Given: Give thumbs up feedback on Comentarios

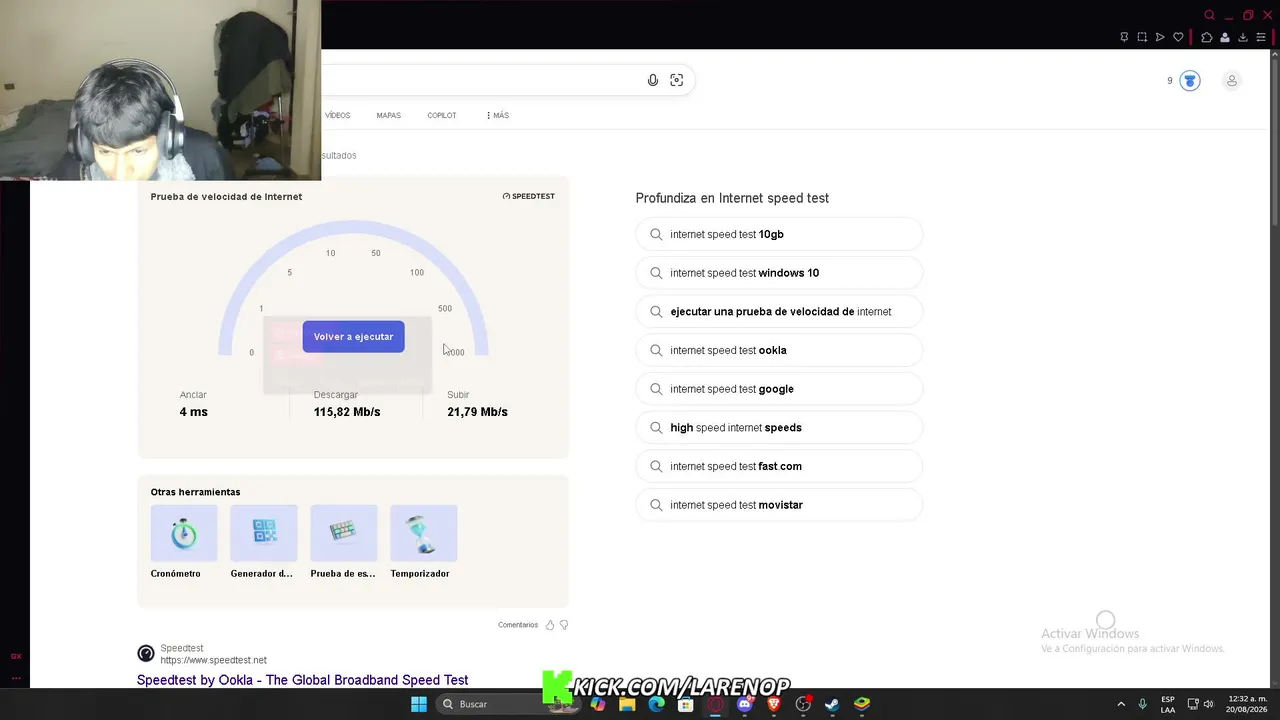Looking at the screenshot, I should coord(550,625).
